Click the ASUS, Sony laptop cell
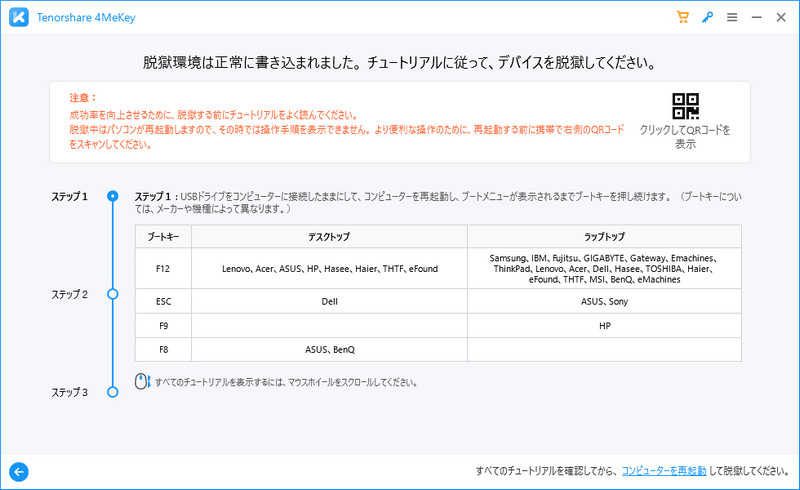800x490 pixels. point(604,301)
